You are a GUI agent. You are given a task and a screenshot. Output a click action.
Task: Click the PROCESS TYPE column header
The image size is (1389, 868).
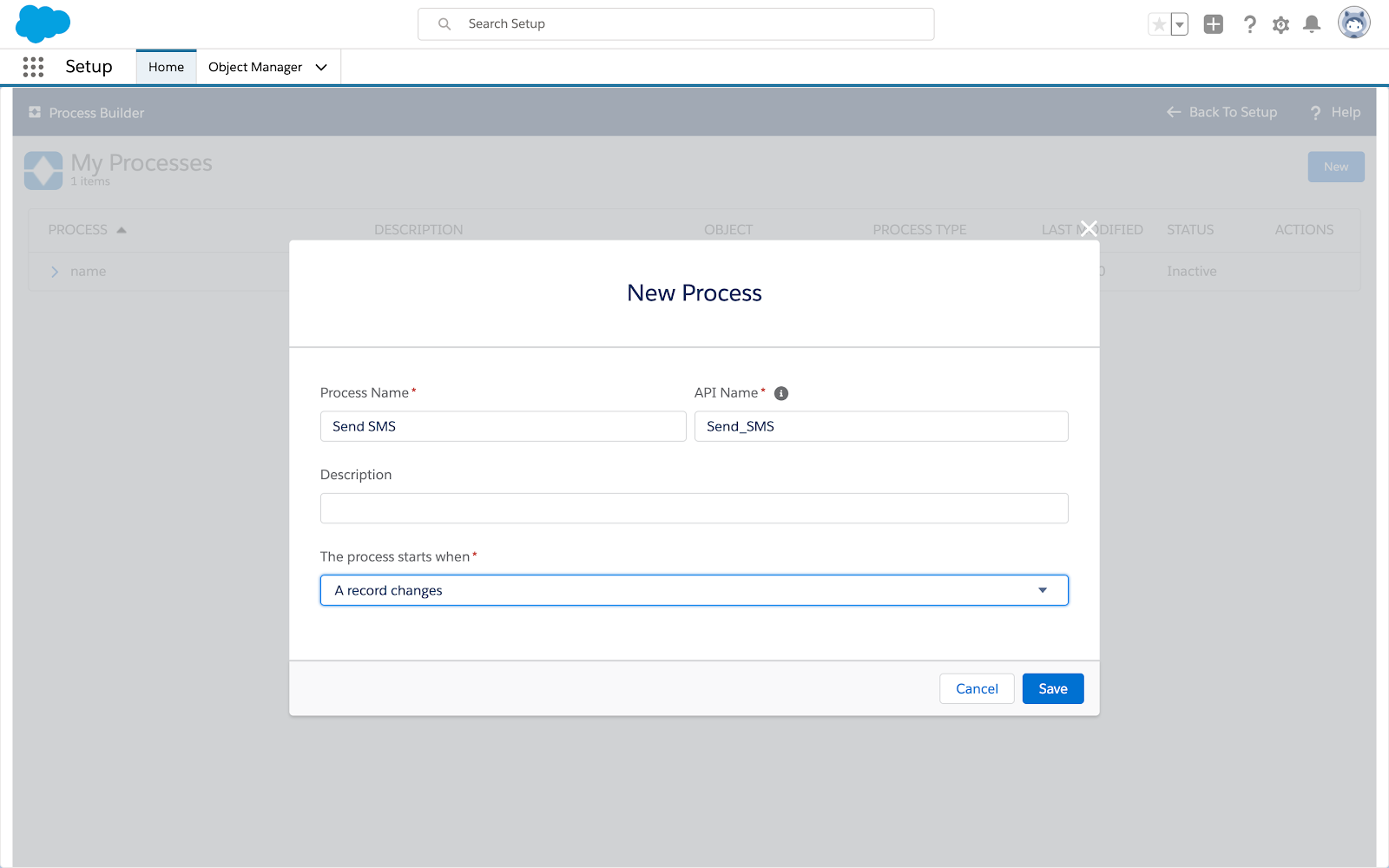pos(919,229)
